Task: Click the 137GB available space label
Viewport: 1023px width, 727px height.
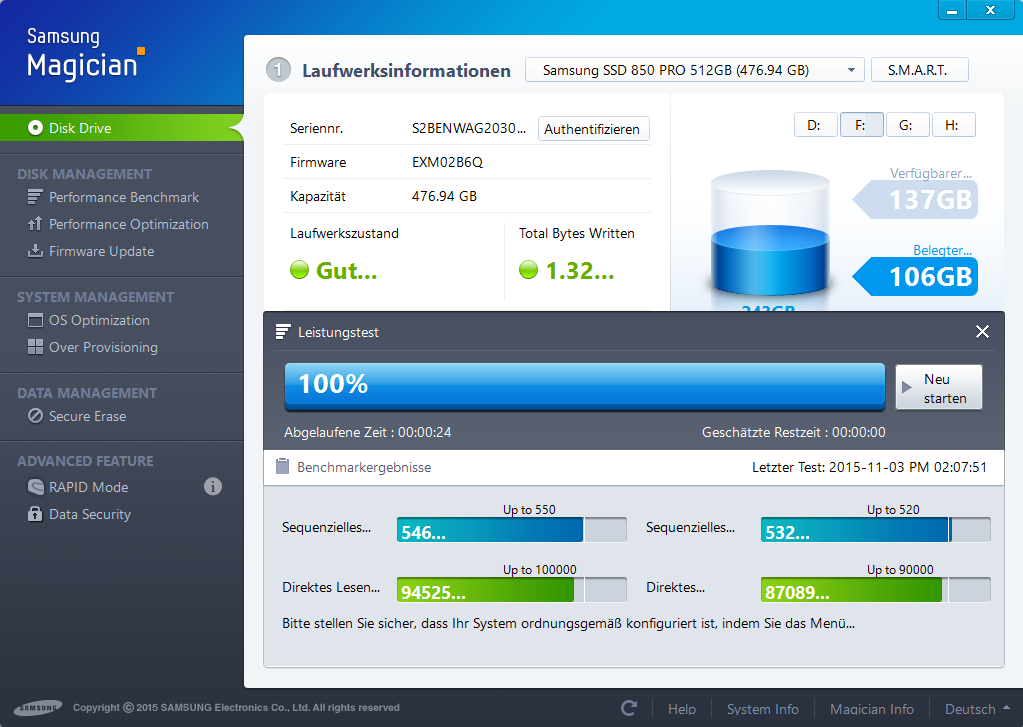Action: (x=915, y=200)
